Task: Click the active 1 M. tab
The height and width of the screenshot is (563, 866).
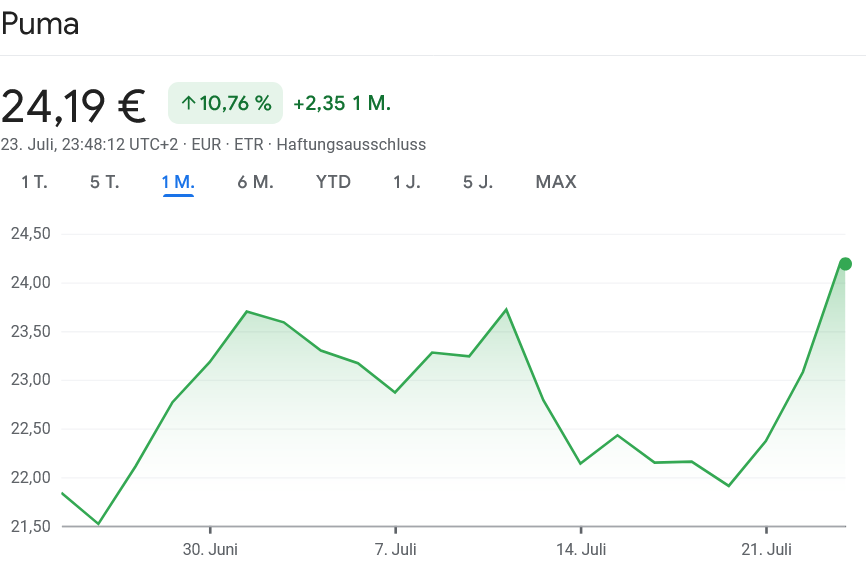Action: click(178, 182)
